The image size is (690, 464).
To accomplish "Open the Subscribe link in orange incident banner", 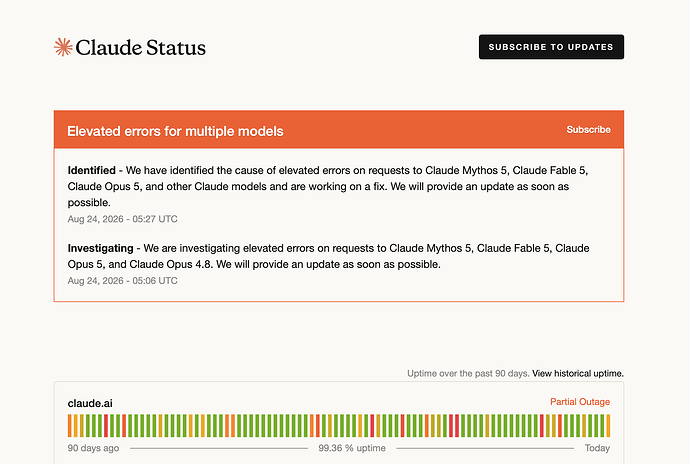I will coord(588,129).
